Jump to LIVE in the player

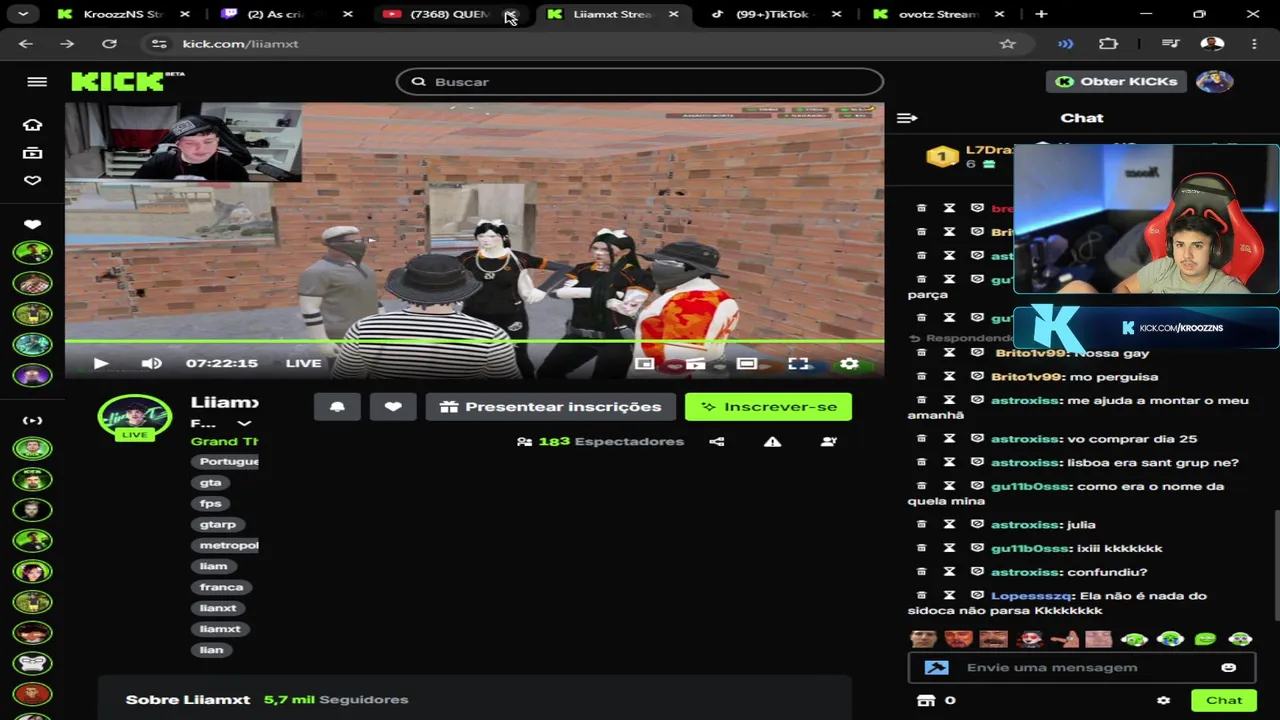click(x=303, y=363)
